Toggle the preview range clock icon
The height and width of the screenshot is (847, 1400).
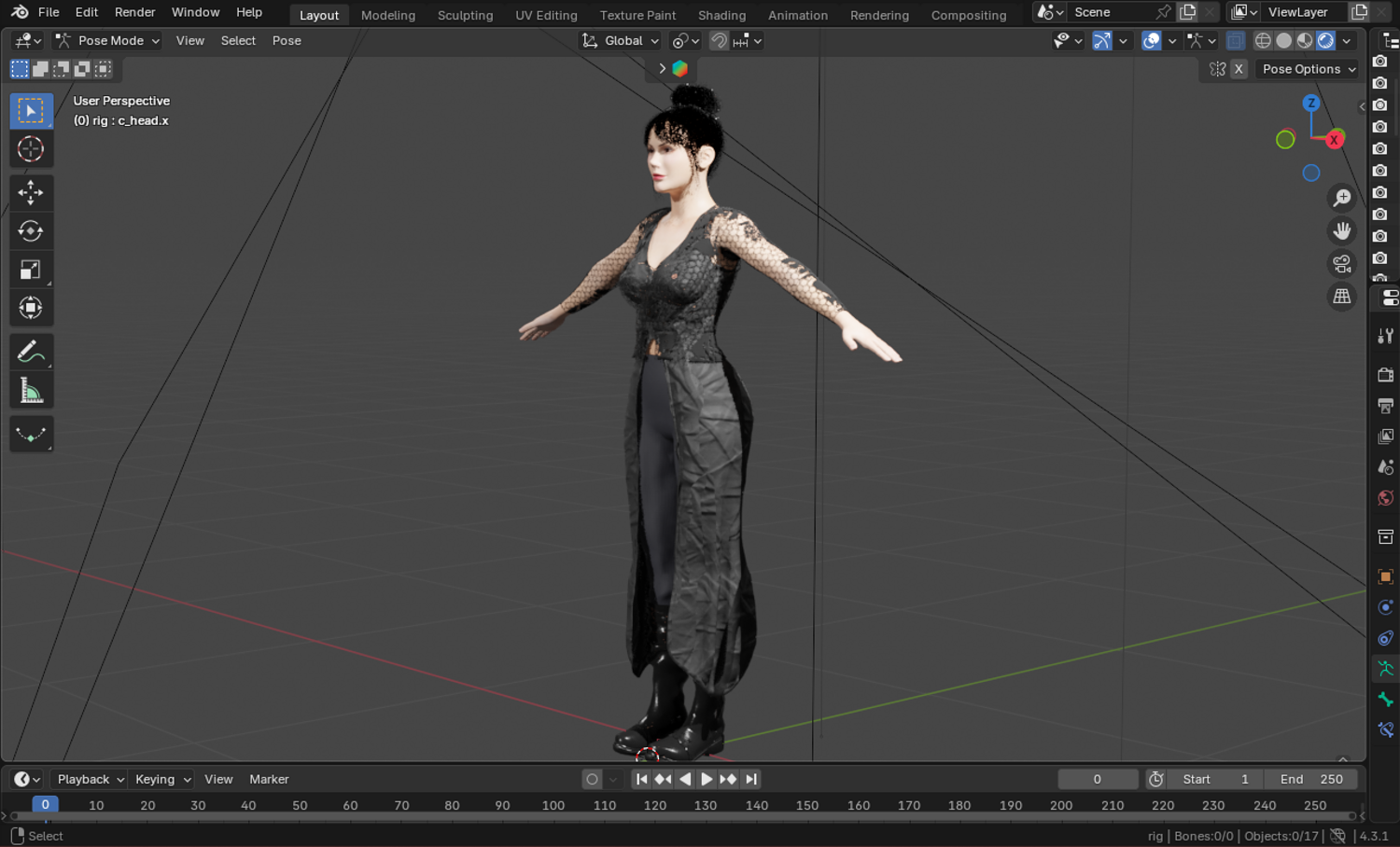(1155, 780)
